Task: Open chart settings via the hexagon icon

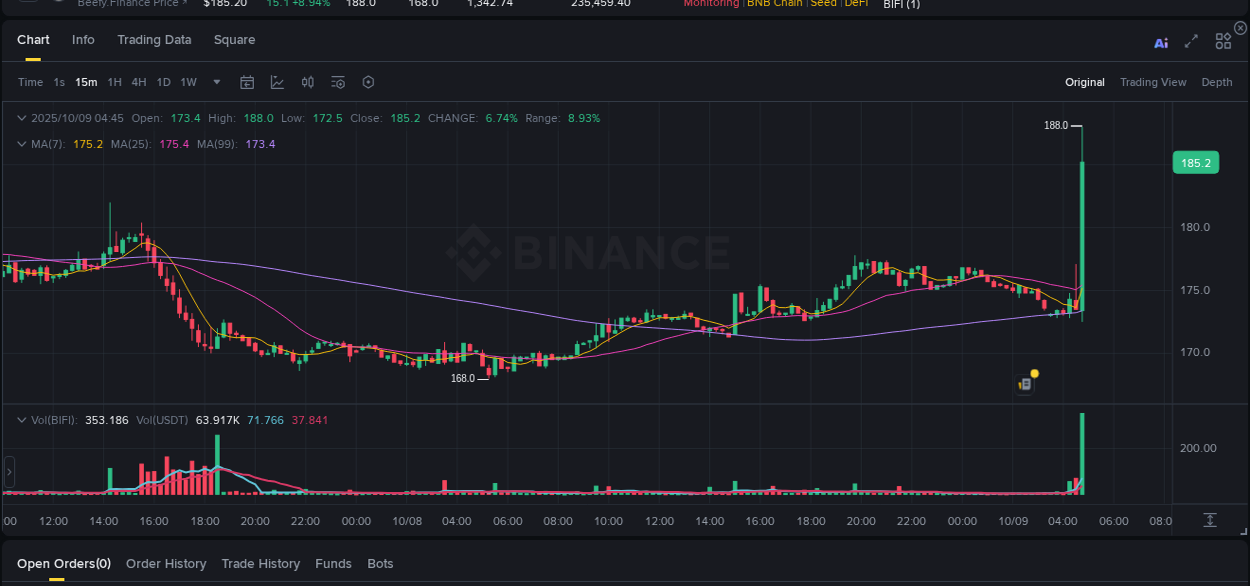Action: (x=368, y=82)
